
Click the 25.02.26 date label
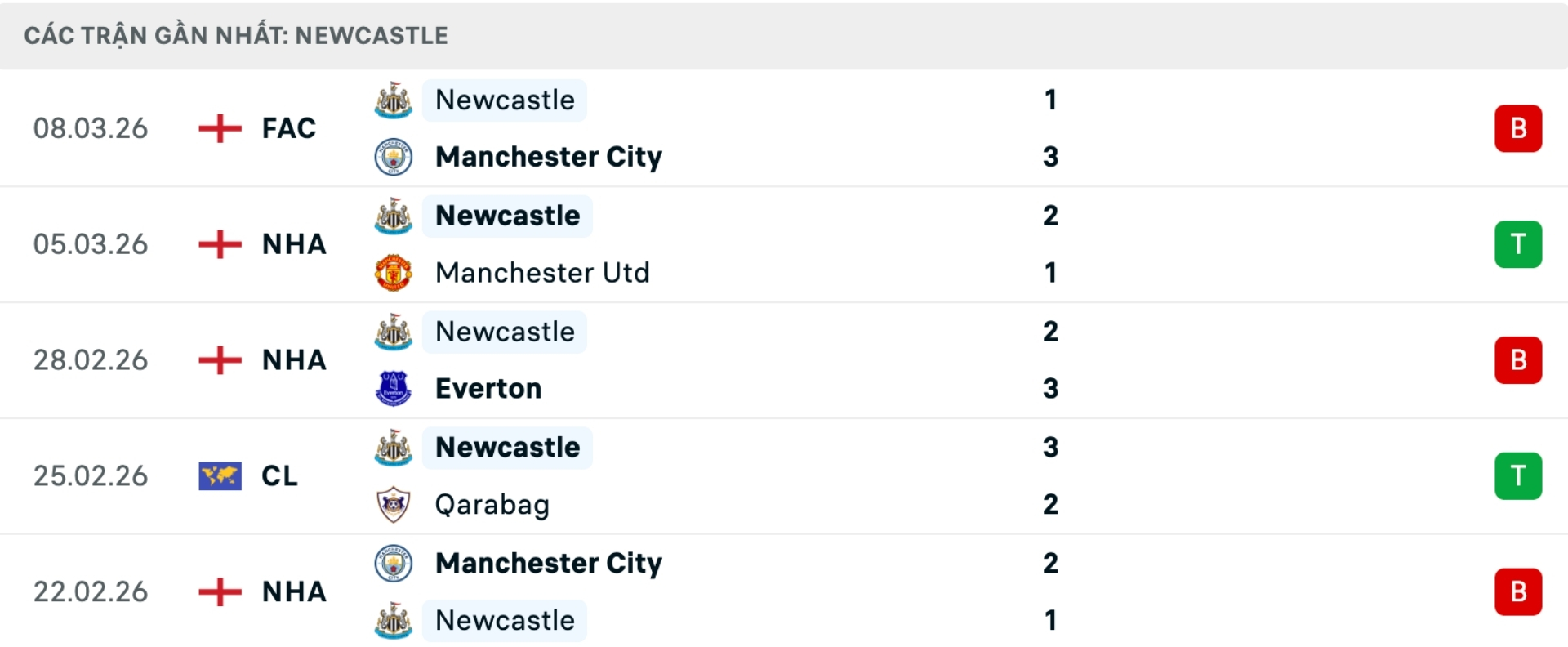[91, 475]
